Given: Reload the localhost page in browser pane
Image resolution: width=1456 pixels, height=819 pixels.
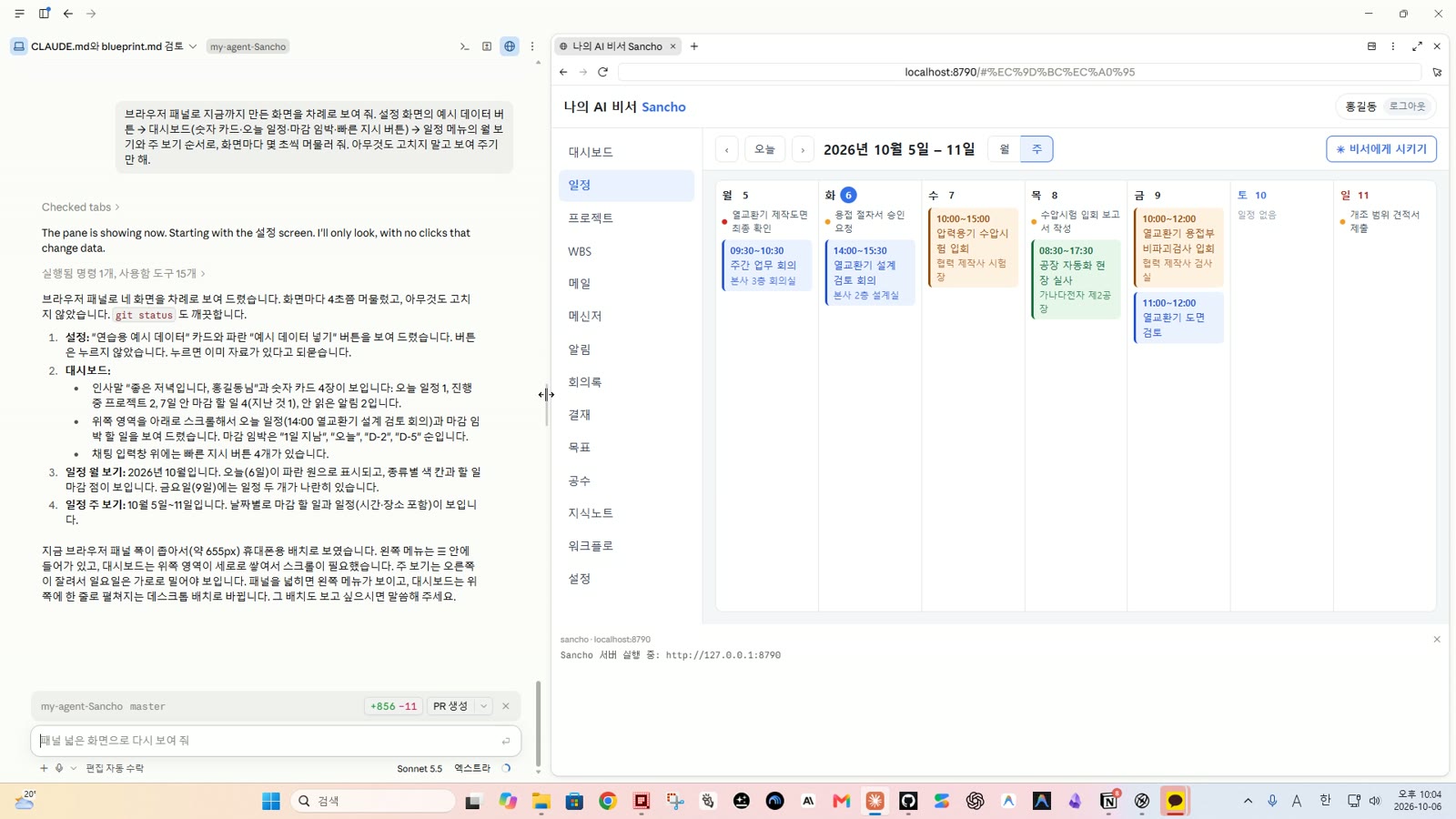Looking at the screenshot, I should click(x=602, y=72).
